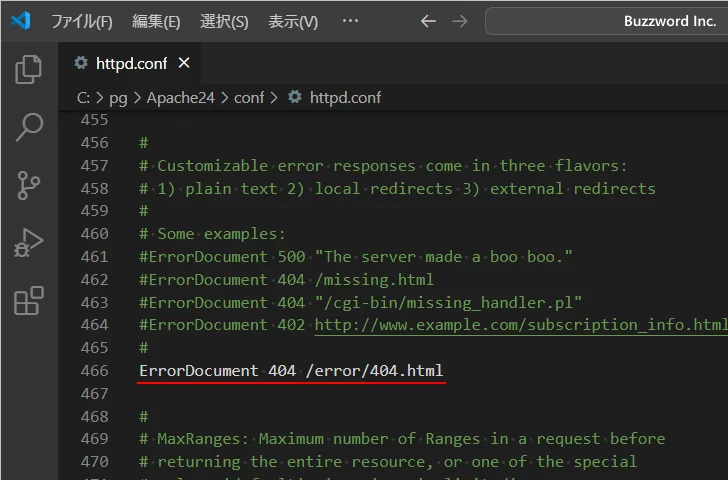Click the www.example.com subscription_info link
Screen dimensions: 728x480
[x=520, y=325]
